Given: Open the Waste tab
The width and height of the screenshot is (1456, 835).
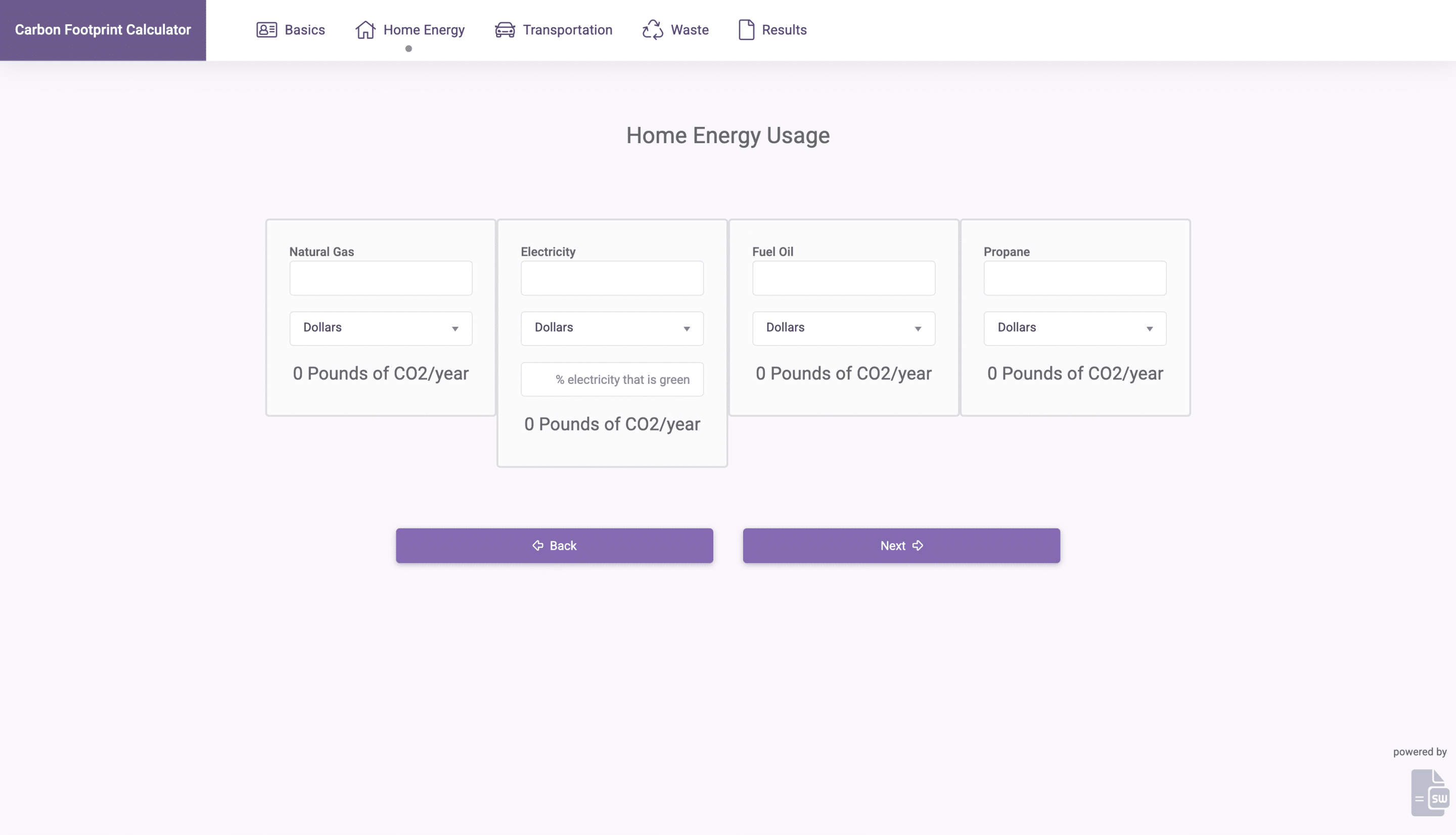Looking at the screenshot, I should coord(689,30).
